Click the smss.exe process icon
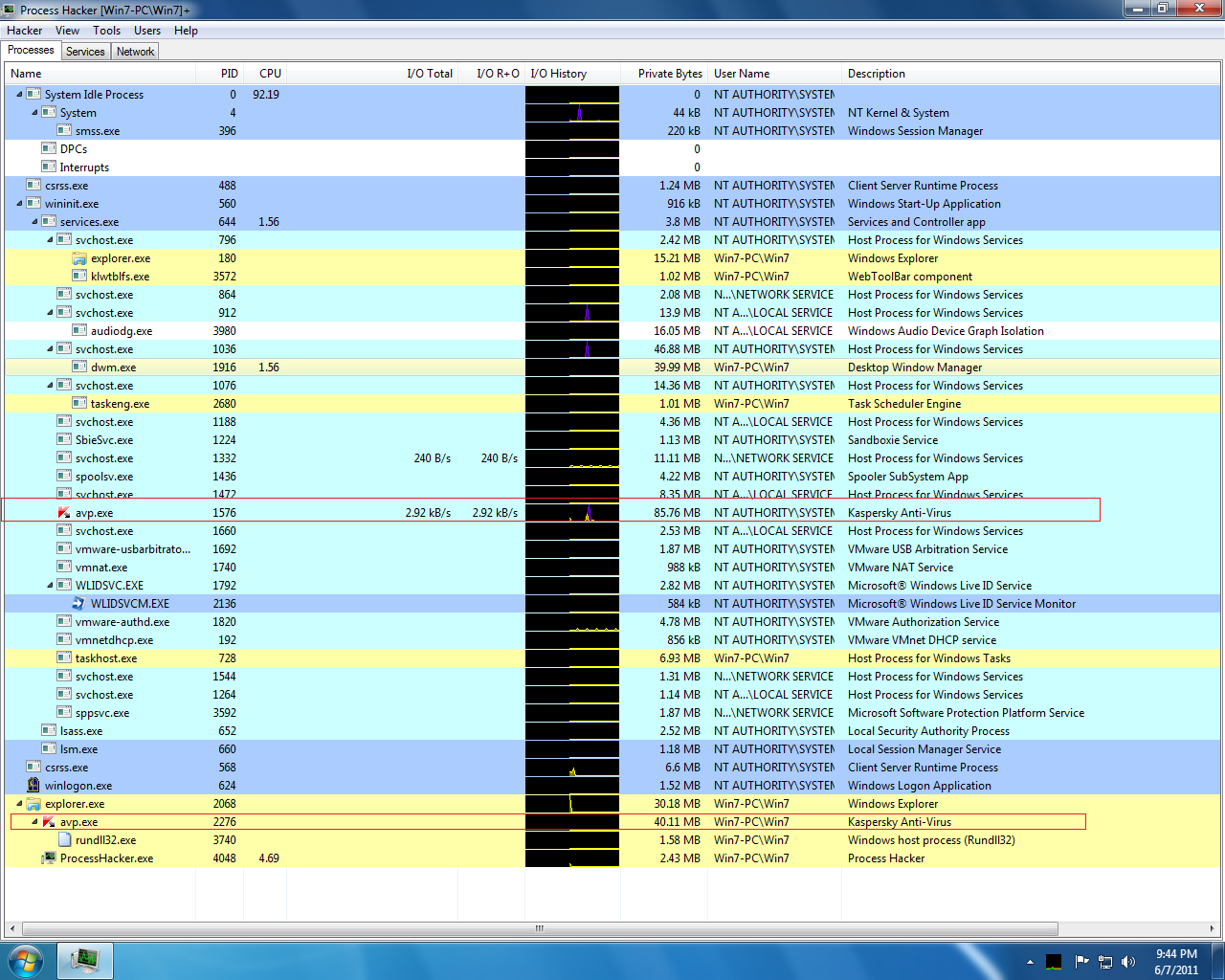 tap(64, 131)
